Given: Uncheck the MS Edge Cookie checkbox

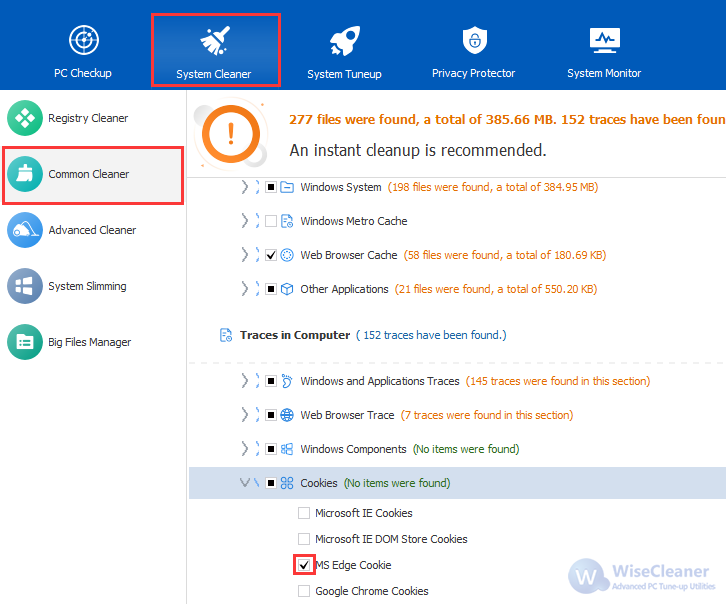Looking at the screenshot, I should (x=304, y=565).
